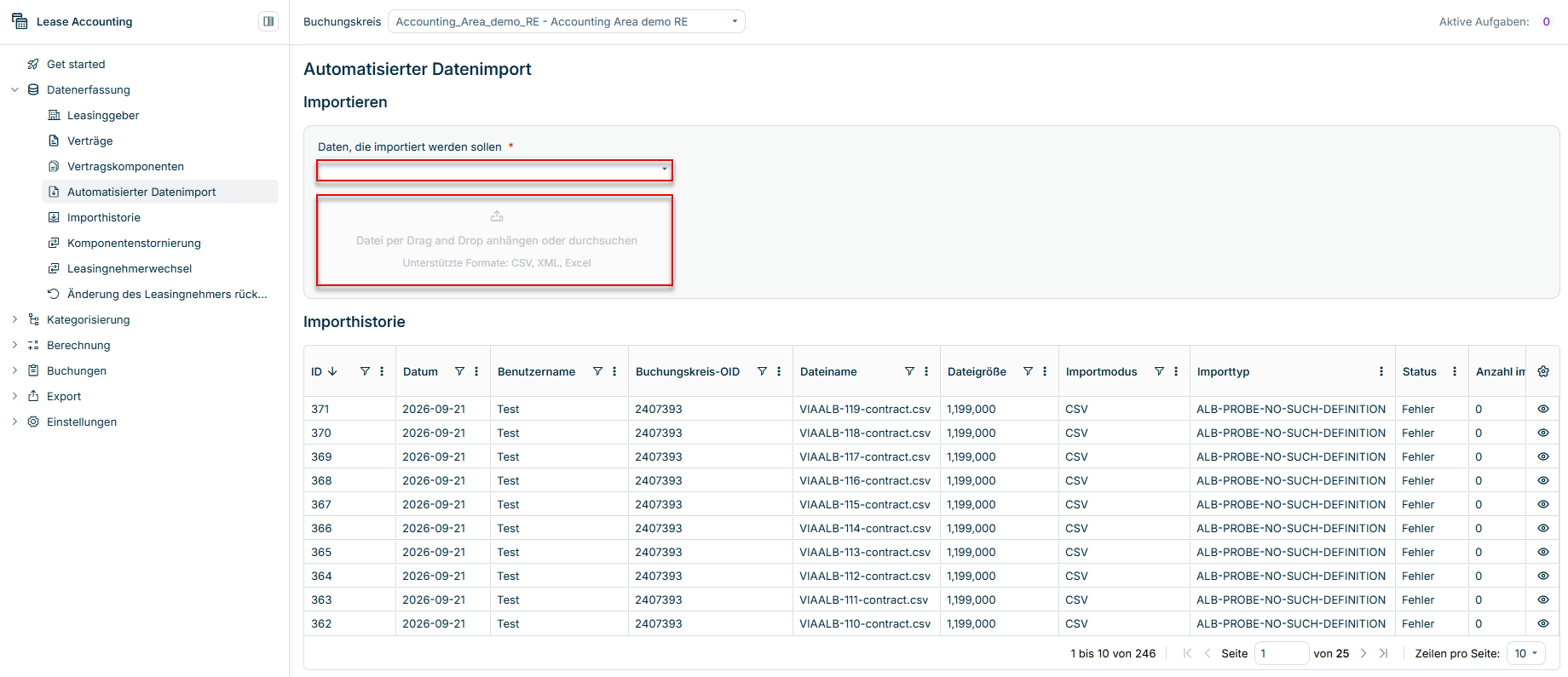Image resolution: width=1568 pixels, height=677 pixels.
Task: Expand the Berechnung section
Action: [14, 345]
